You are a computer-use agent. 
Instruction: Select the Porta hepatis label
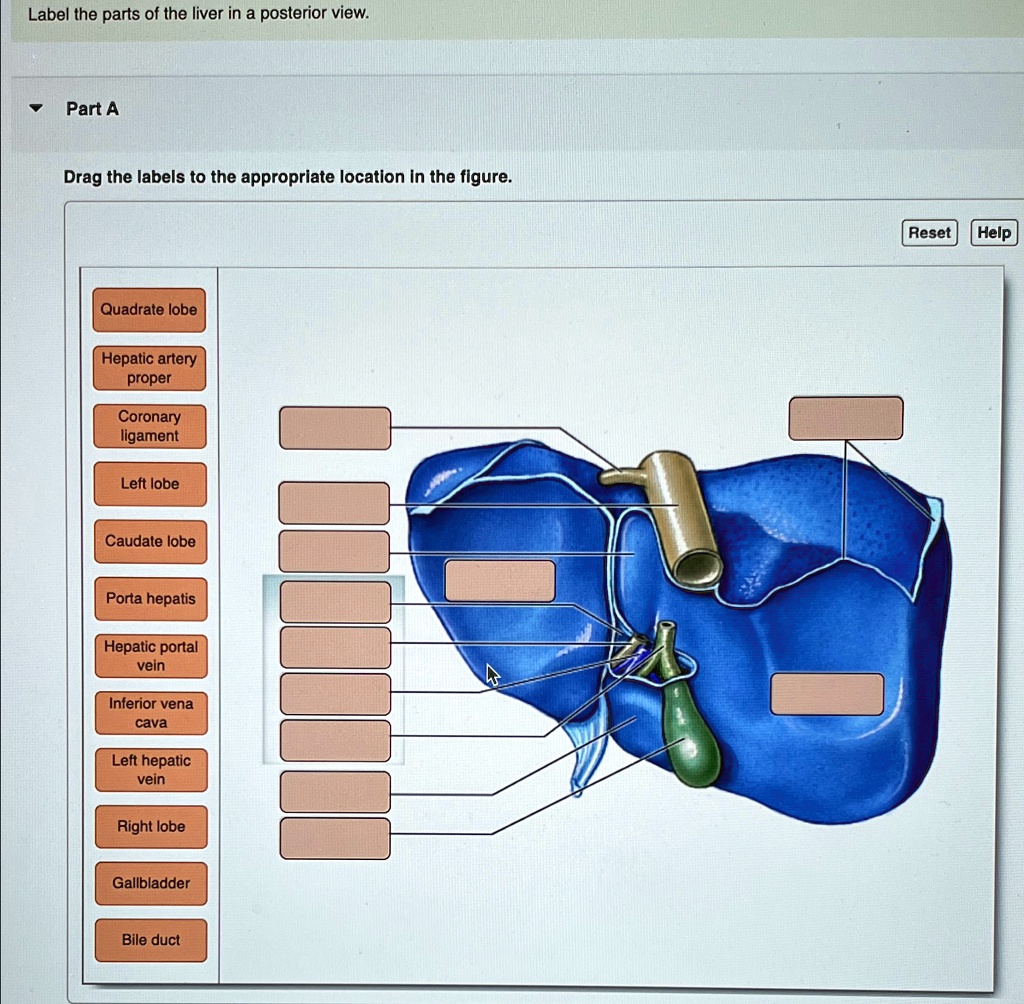click(x=150, y=598)
